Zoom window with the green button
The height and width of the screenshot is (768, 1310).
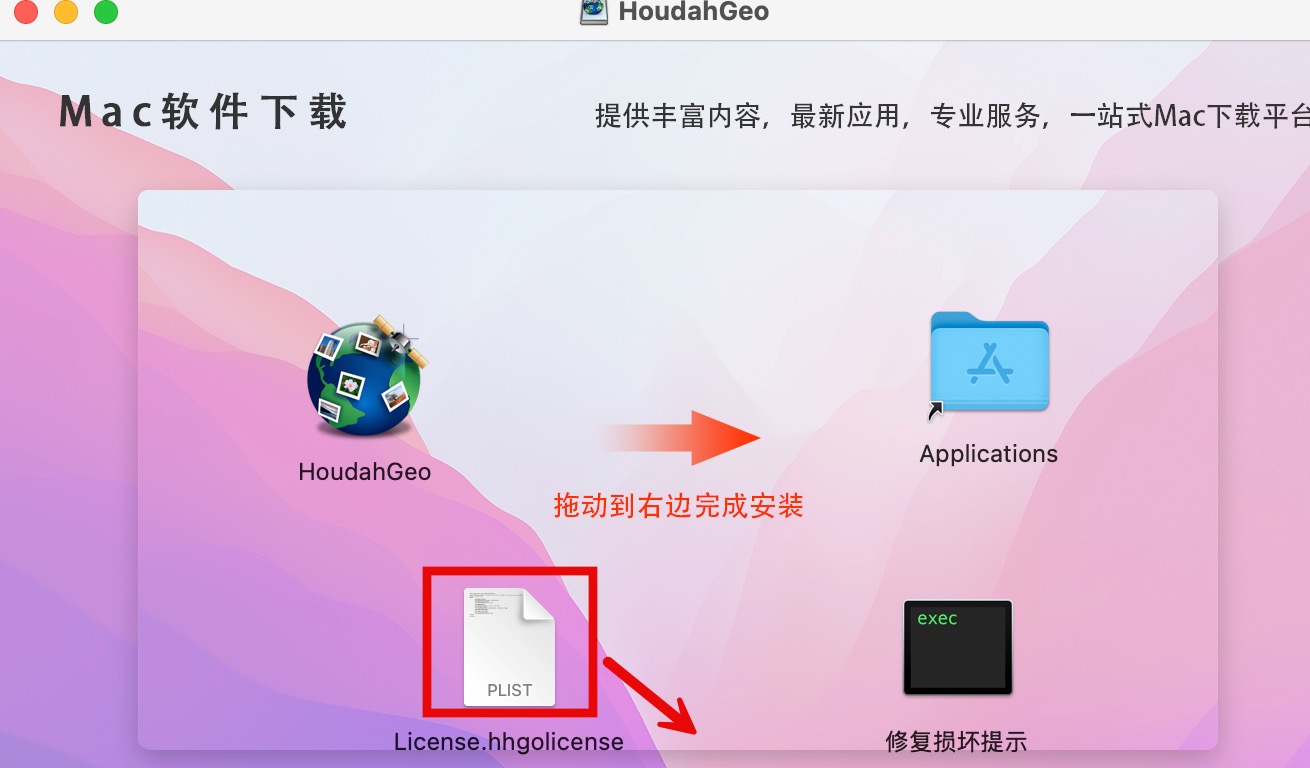click(x=106, y=12)
